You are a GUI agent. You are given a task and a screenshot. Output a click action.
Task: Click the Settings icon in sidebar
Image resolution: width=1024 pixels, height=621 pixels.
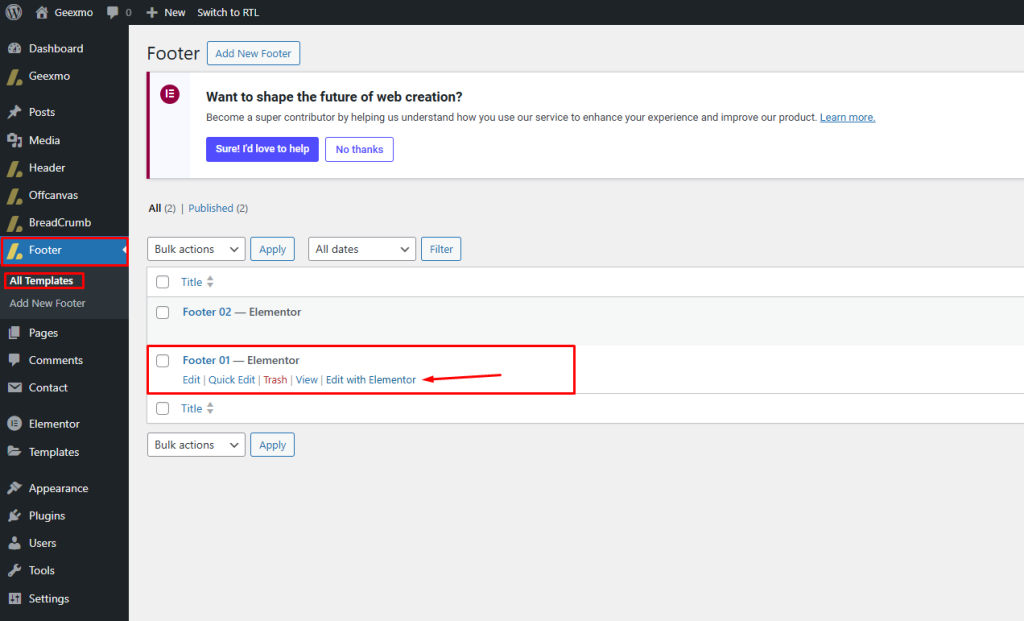pyautogui.click(x=14, y=599)
